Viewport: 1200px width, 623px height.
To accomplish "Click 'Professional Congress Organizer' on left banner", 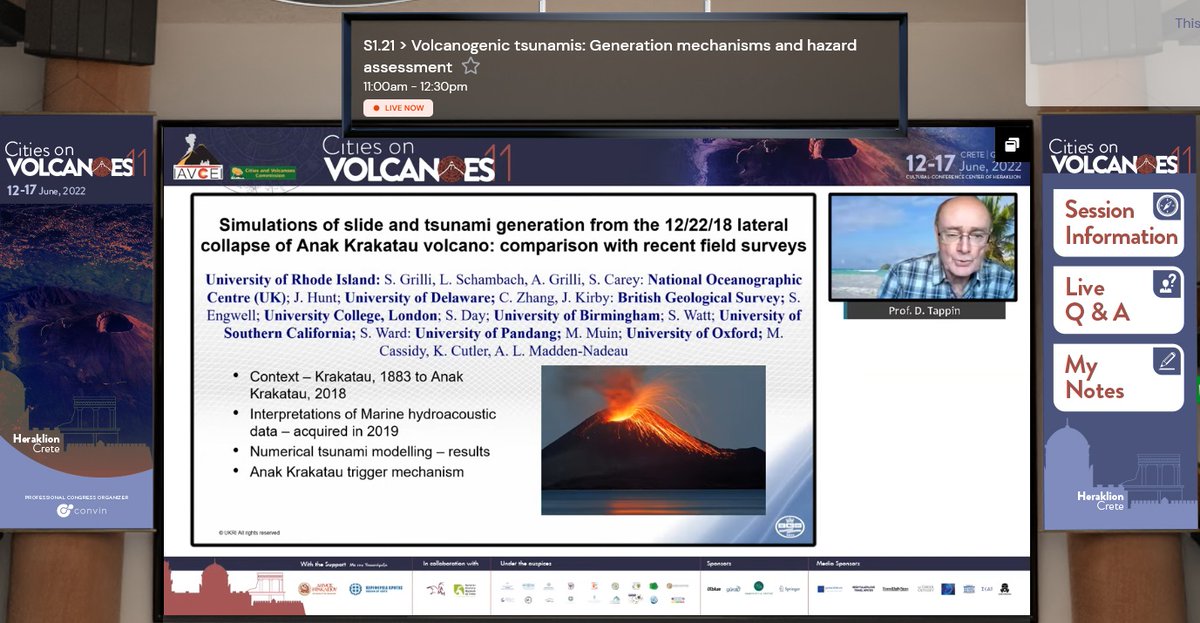I will 76,497.
